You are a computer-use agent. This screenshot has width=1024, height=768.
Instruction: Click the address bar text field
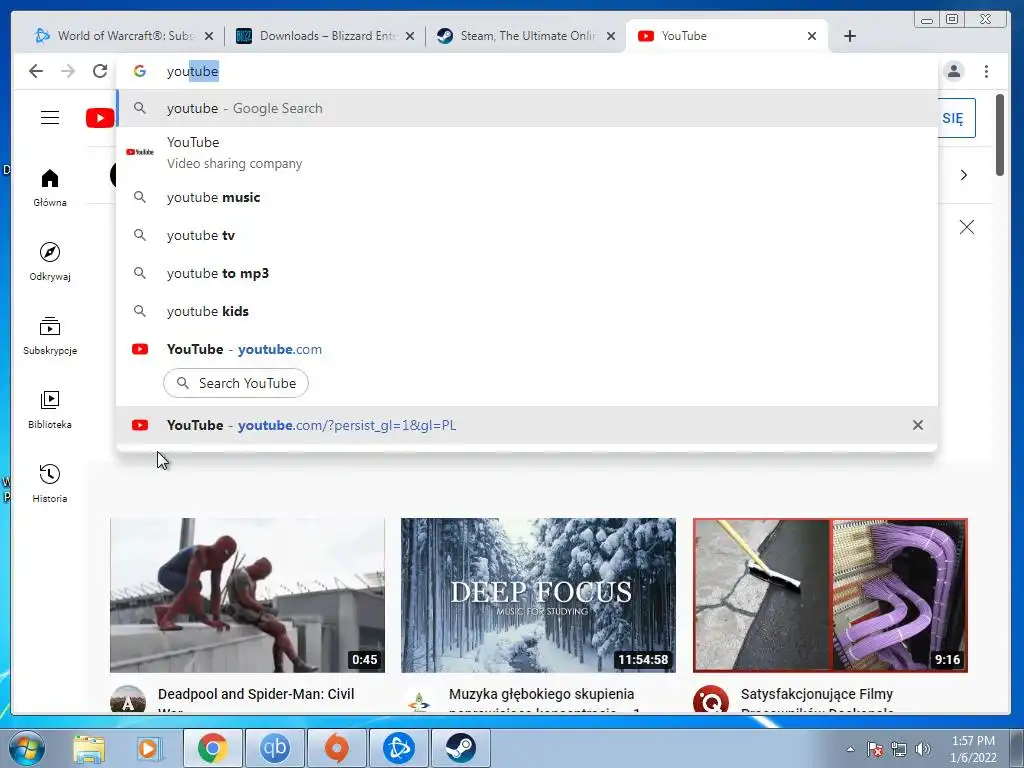click(526, 71)
